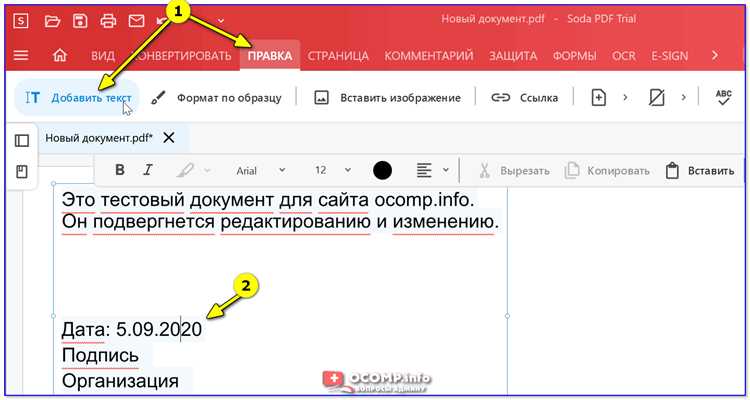Open the hamburger main menu

point(21,56)
